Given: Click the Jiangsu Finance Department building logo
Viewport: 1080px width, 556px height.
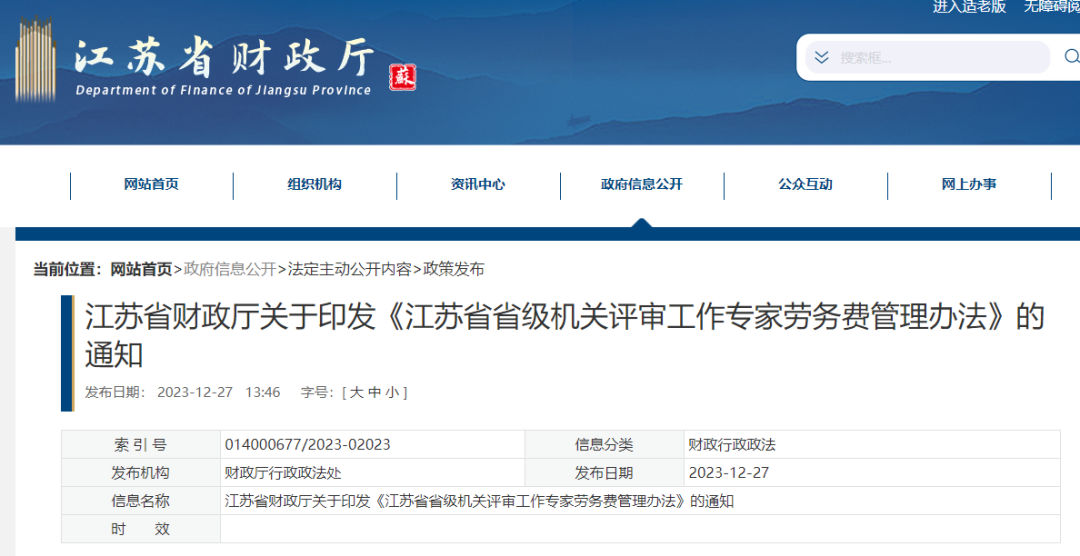Looking at the screenshot, I should point(35,59).
